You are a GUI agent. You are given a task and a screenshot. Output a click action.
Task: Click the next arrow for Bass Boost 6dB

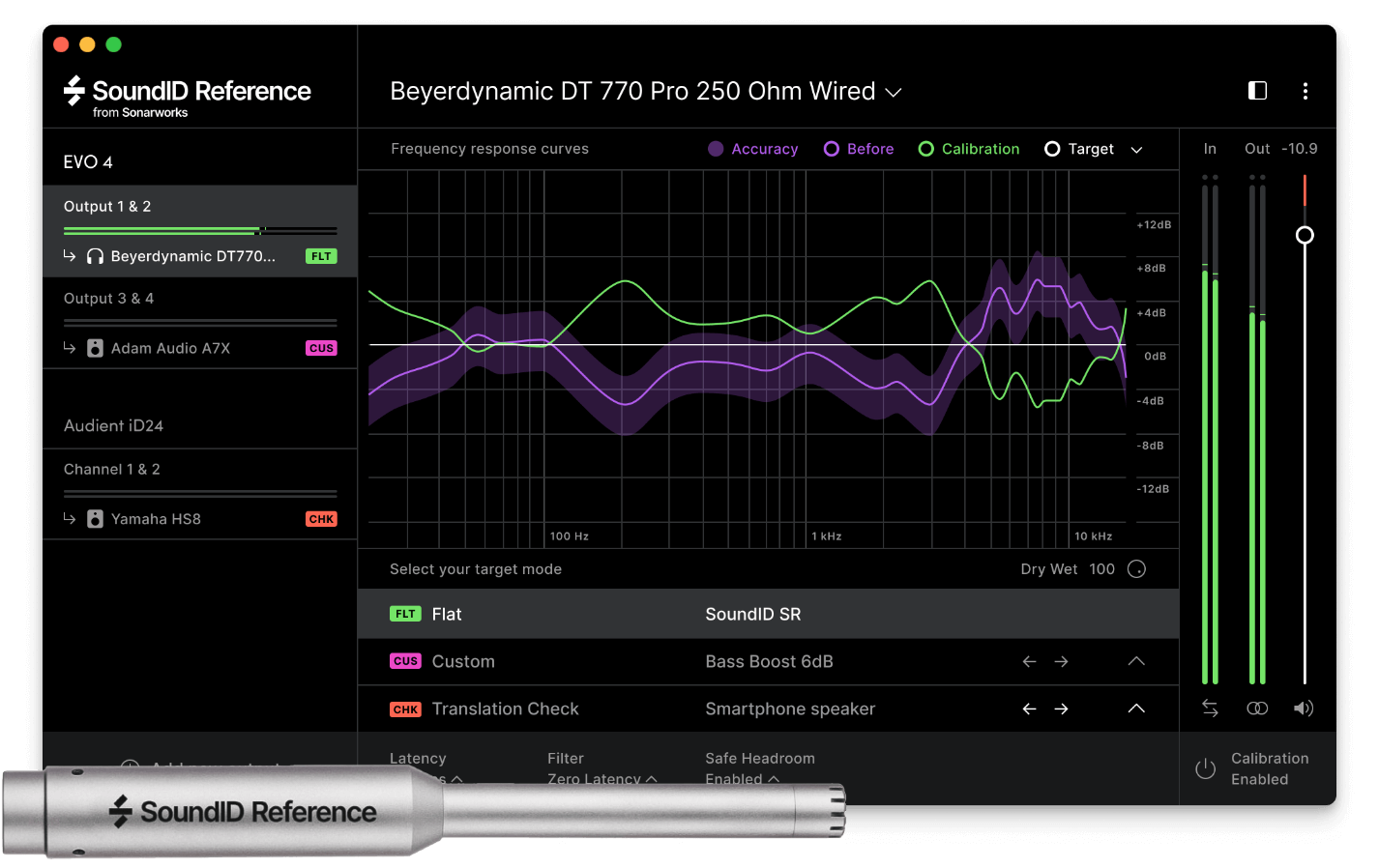coord(1061,661)
